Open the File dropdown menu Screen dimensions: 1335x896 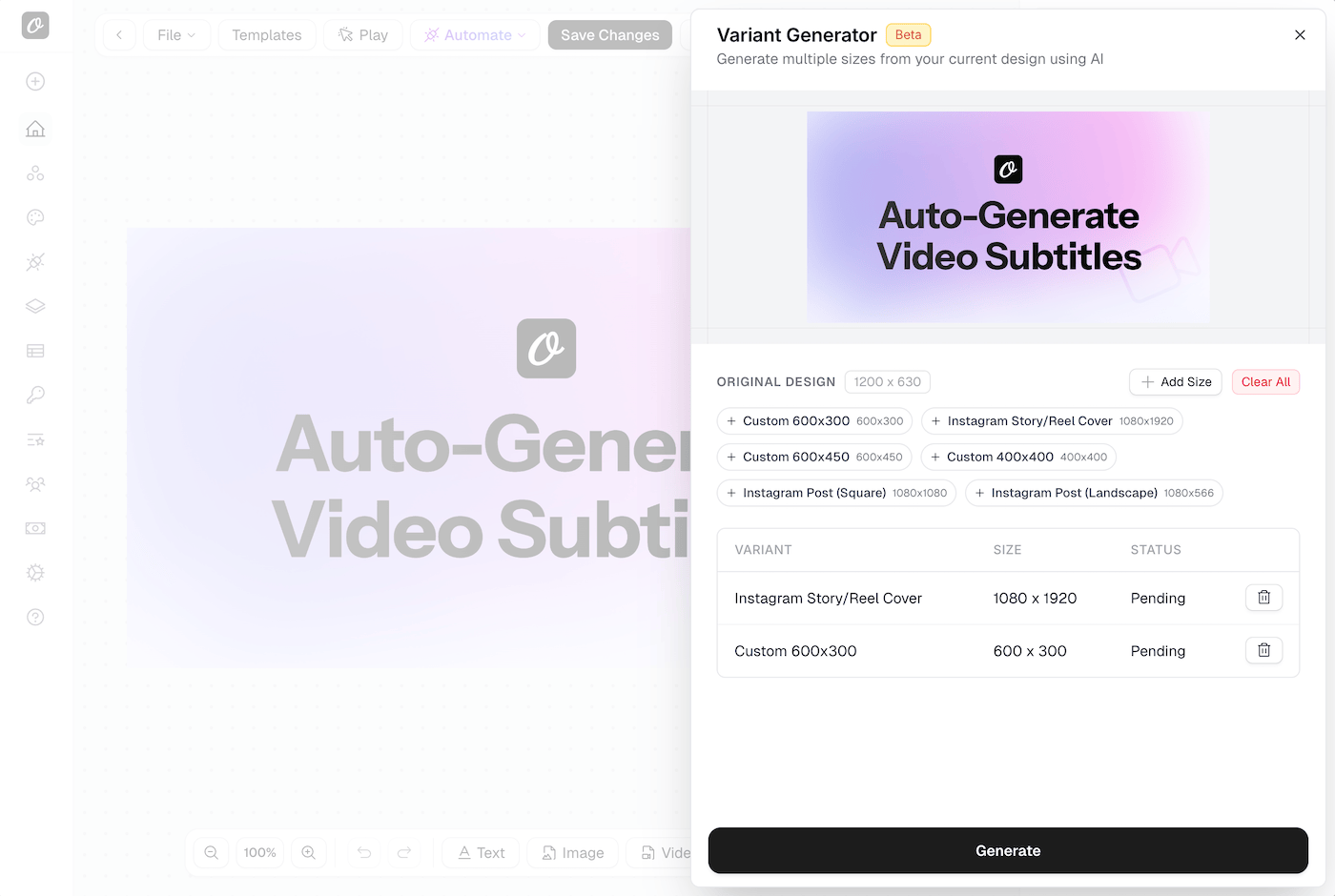(x=175, y=35)
